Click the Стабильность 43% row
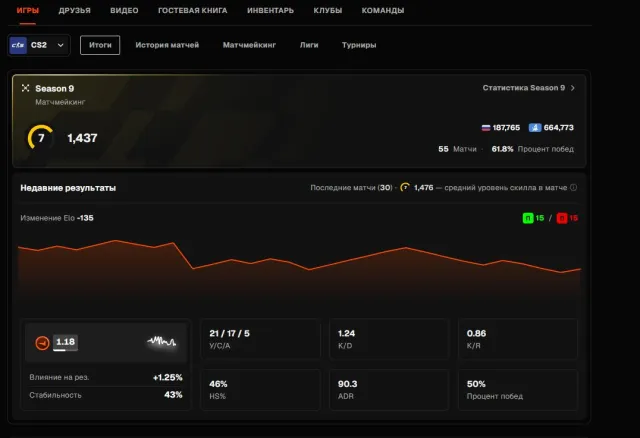The height and width of the screenshot is (438, 640). pyautogui.click(x=106, y=395)
